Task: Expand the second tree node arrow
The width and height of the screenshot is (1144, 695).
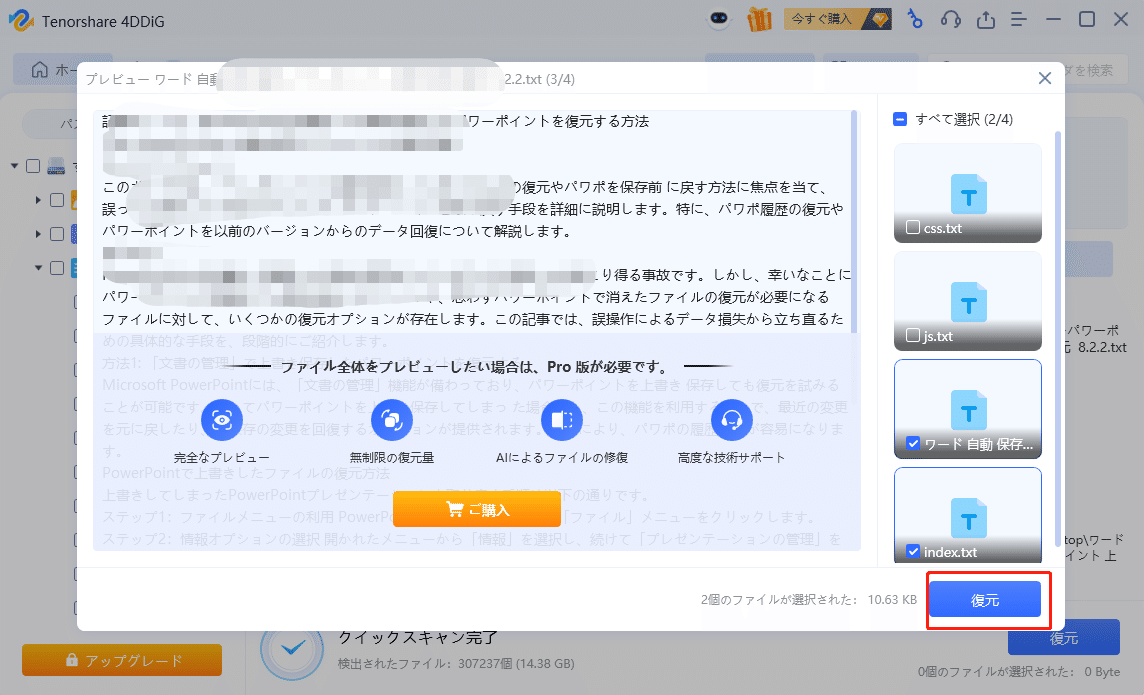Action: 39,200
